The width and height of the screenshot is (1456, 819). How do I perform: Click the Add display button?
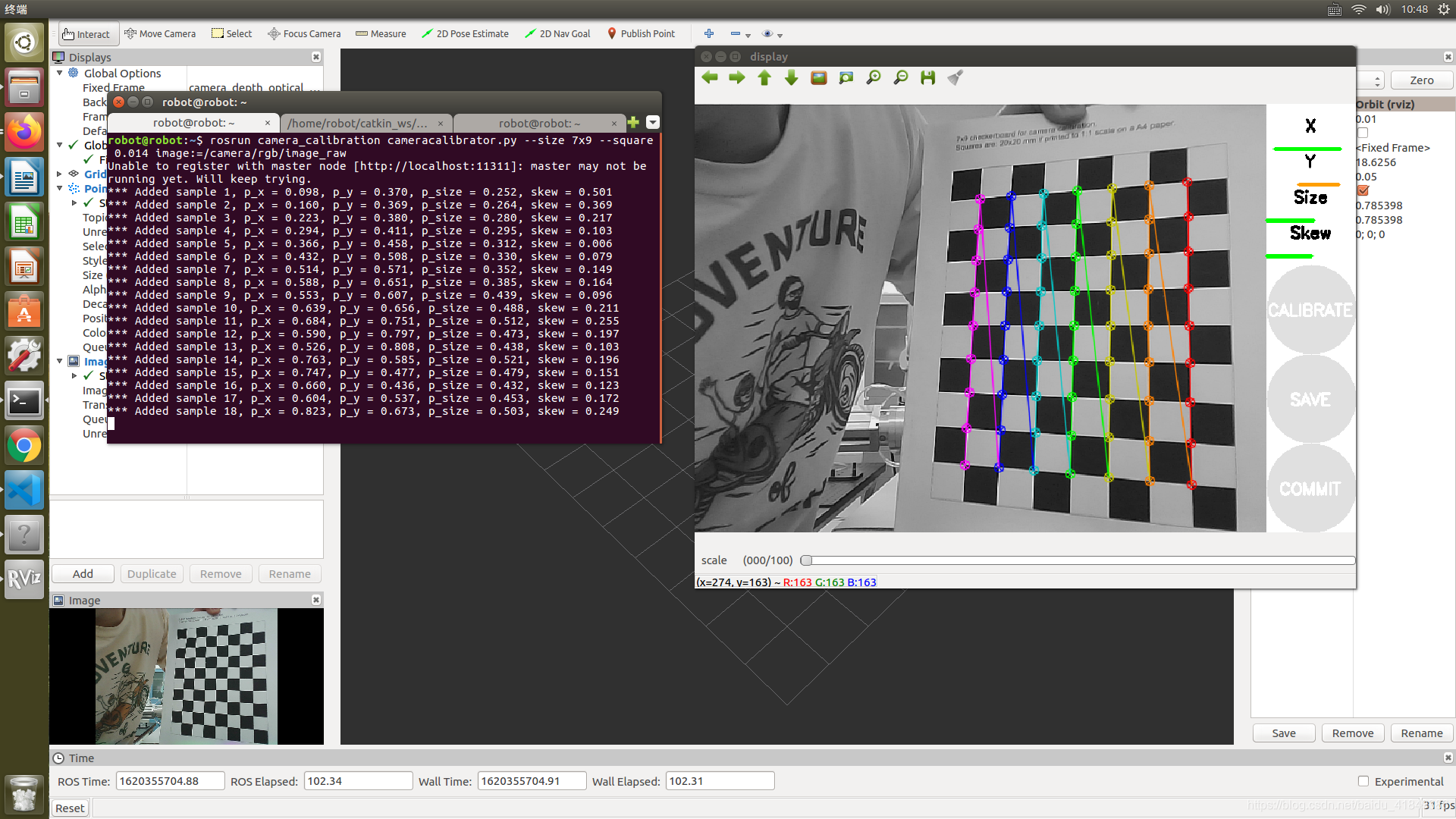click(83, 574)
